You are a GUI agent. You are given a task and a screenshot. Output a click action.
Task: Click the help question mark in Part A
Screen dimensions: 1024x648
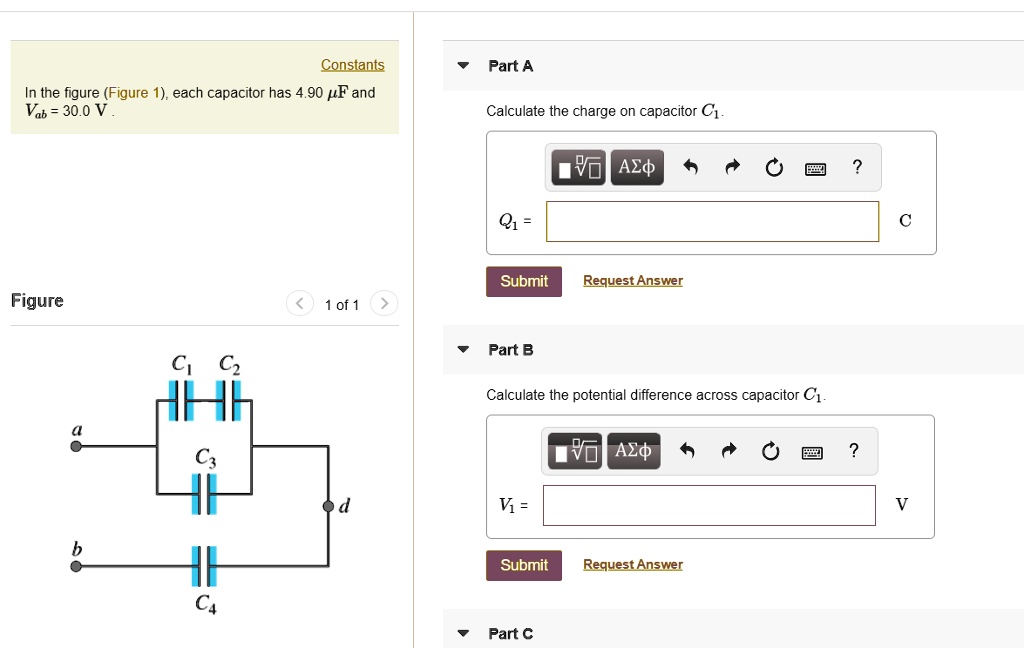click(x=857, y=167)
